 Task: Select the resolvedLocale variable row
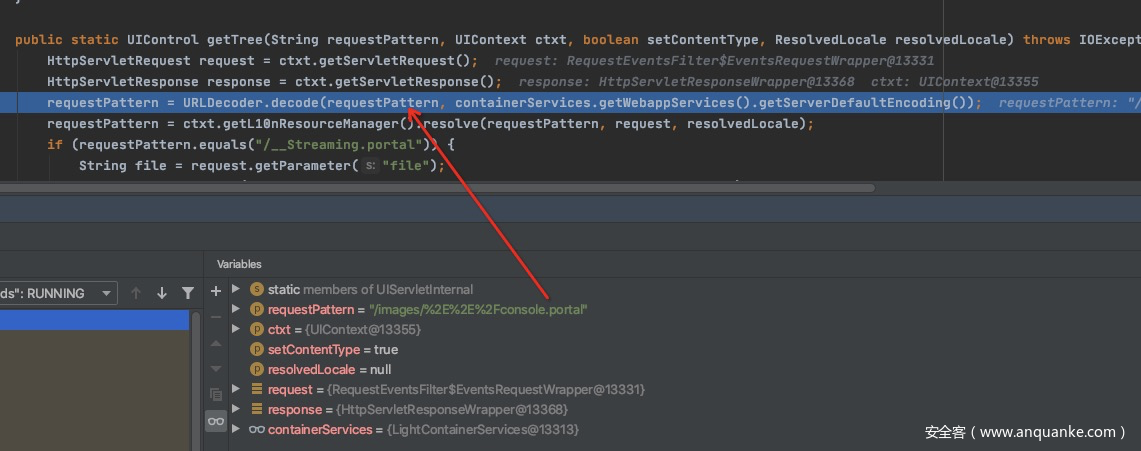pos(328,369)
